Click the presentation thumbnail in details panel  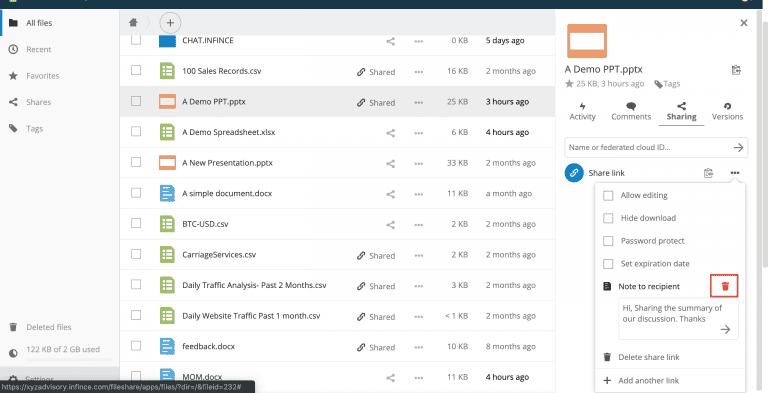coord(587,41)
